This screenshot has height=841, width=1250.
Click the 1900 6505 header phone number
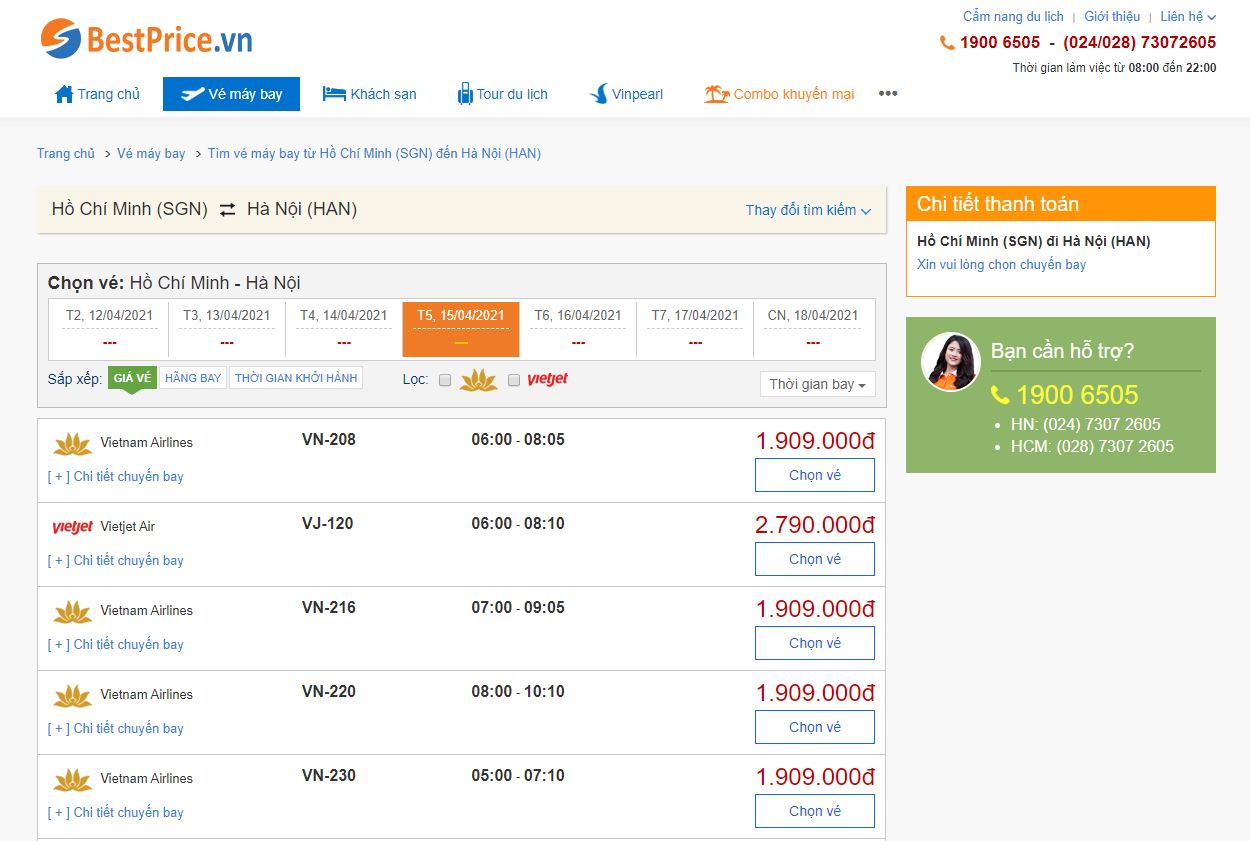tap(1000, 43)
